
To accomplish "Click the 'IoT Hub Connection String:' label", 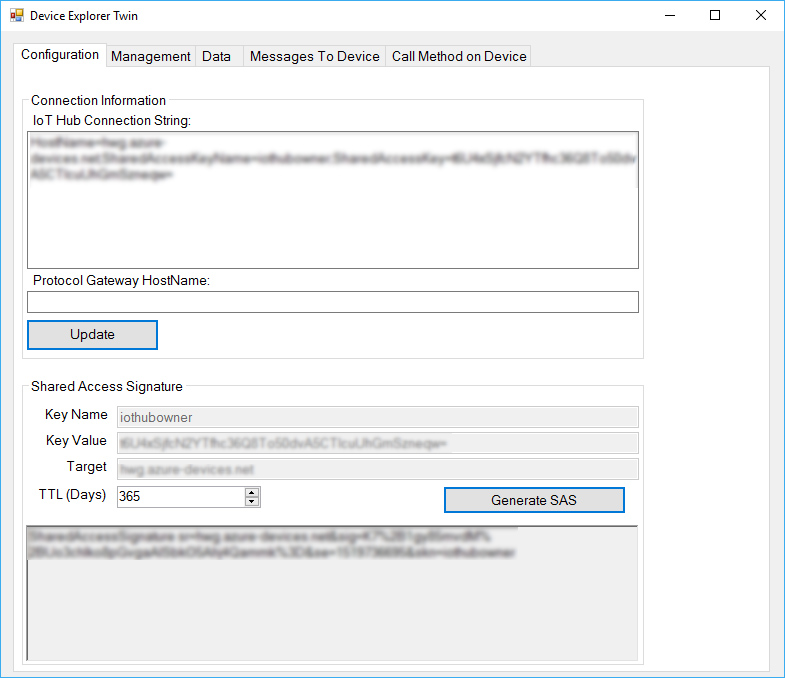I will click(112, 120).
